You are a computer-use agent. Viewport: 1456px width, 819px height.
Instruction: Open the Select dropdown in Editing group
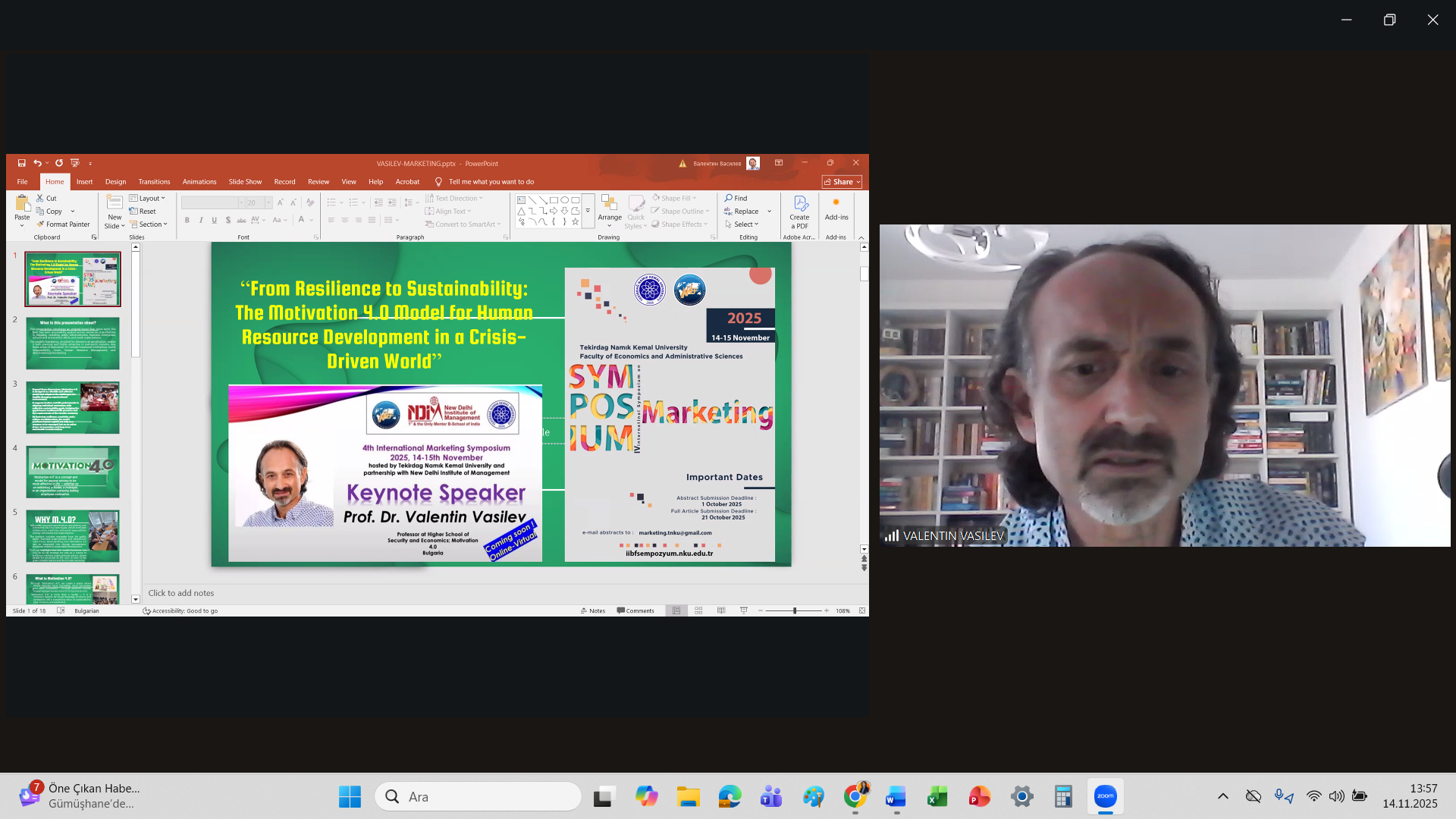point(742,224)
